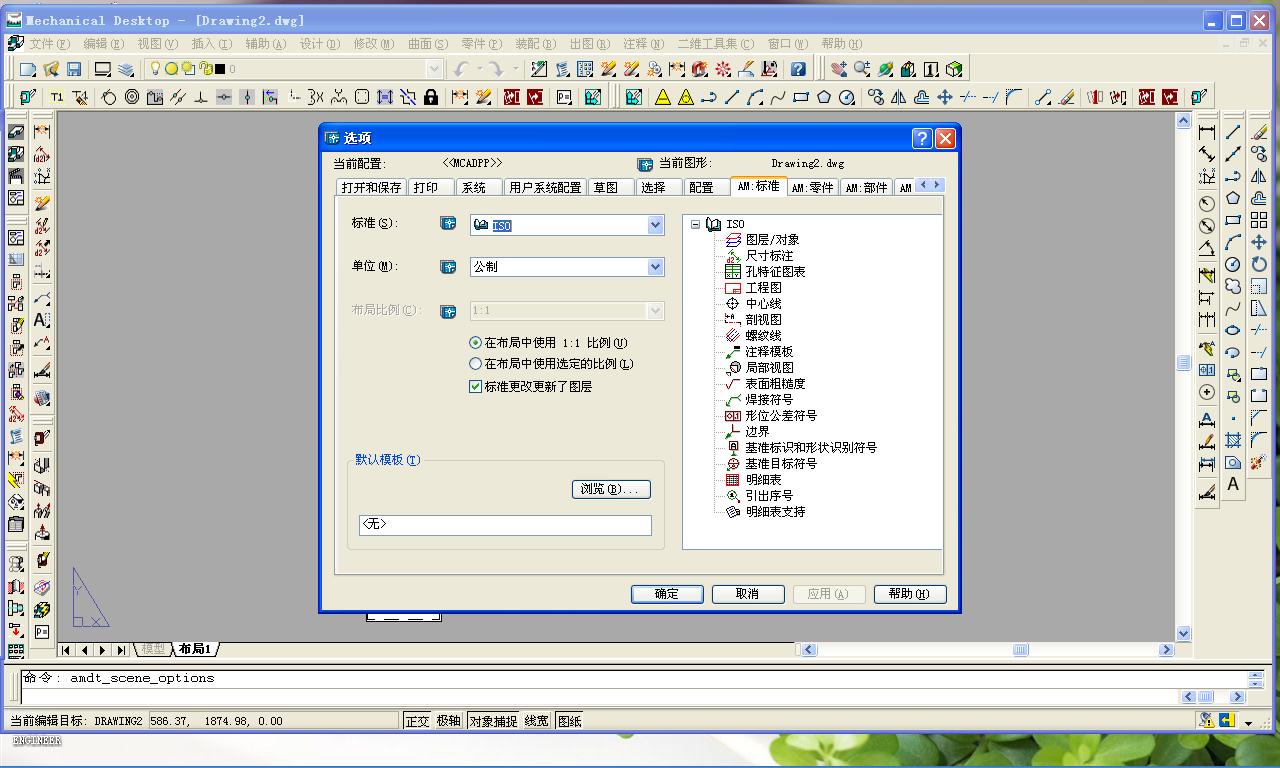Toggle the 'Standard change updates layers' checkbox
Image resolution: width=1280 pixels, height=768 pixels.
(475, 387)
